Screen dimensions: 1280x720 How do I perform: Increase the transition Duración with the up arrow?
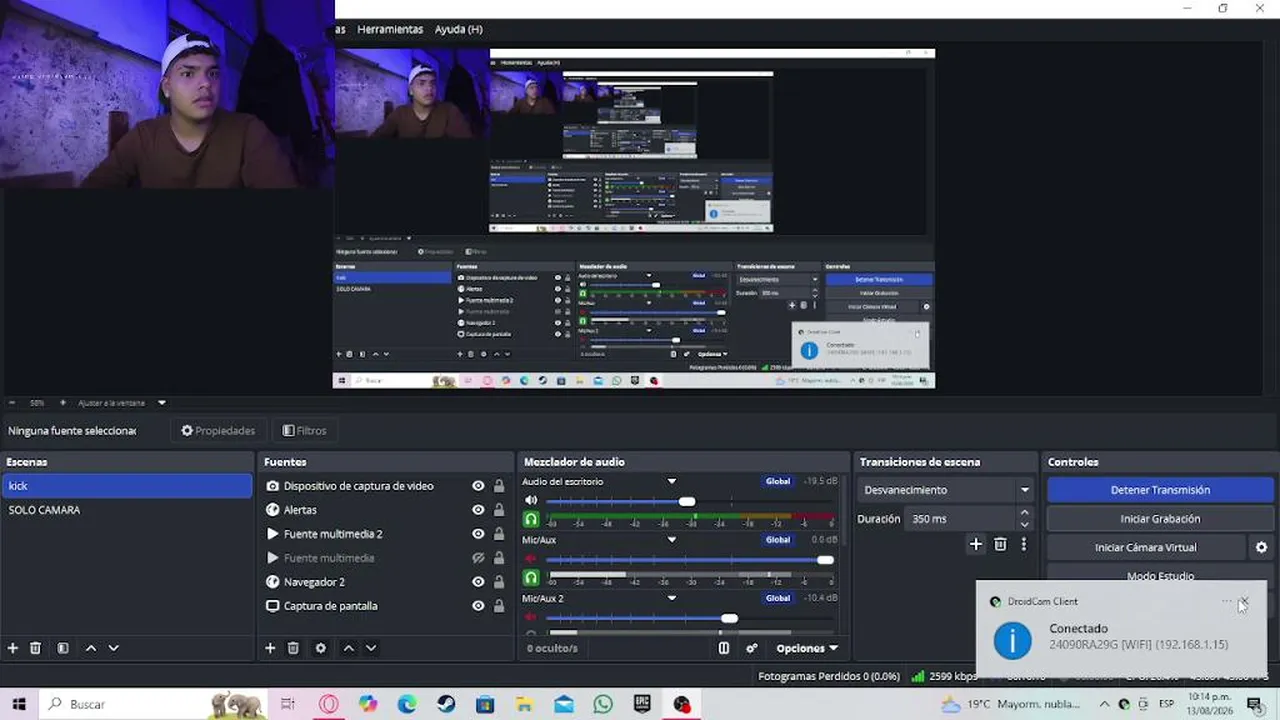pos(1024,513)
